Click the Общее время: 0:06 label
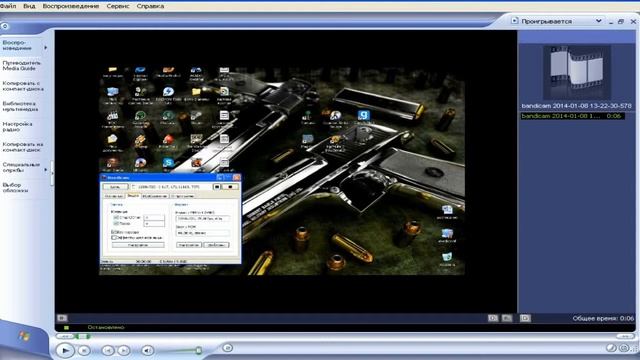 click(x=603, y=318)
